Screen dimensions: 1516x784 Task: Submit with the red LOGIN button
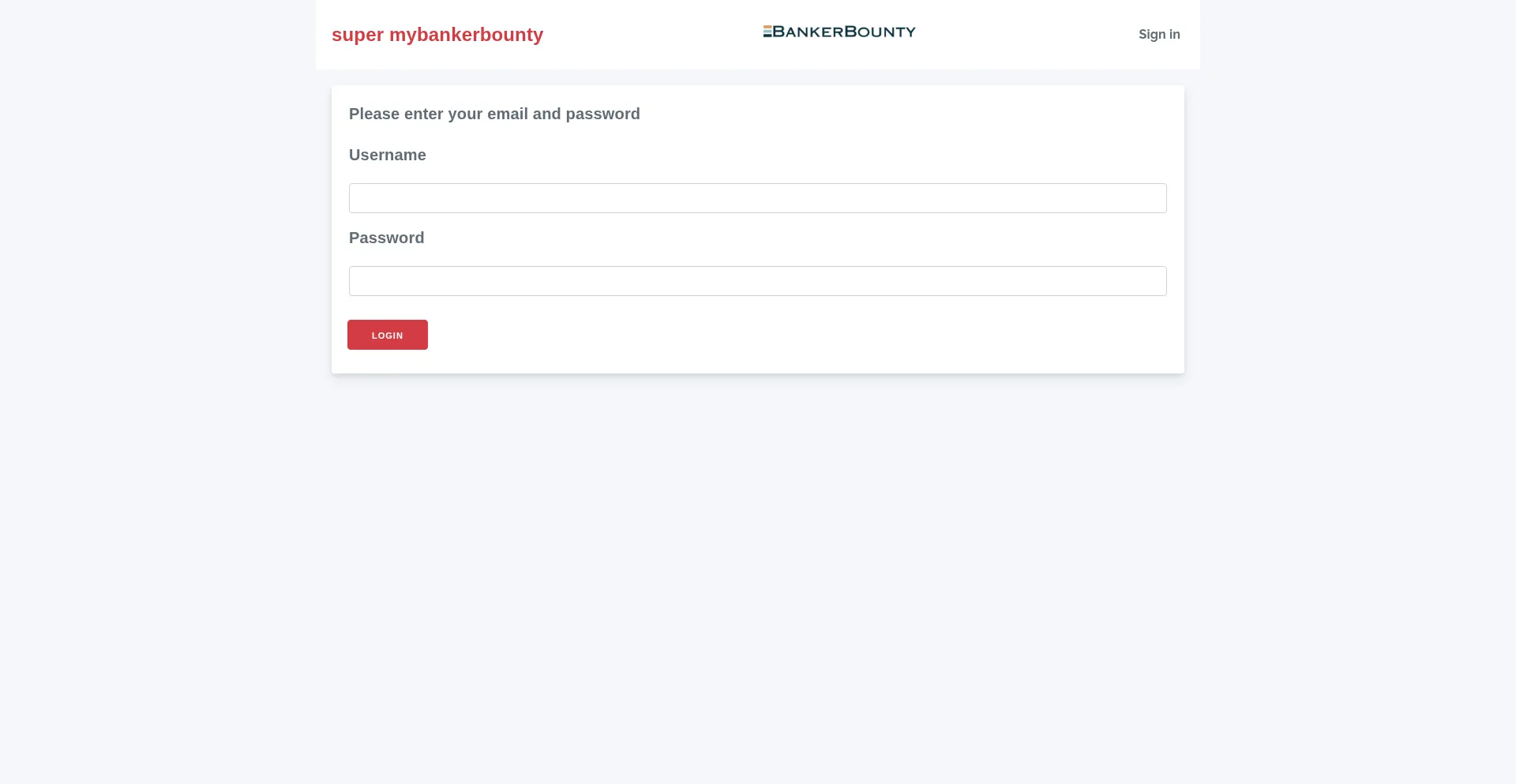pos(388,335)
